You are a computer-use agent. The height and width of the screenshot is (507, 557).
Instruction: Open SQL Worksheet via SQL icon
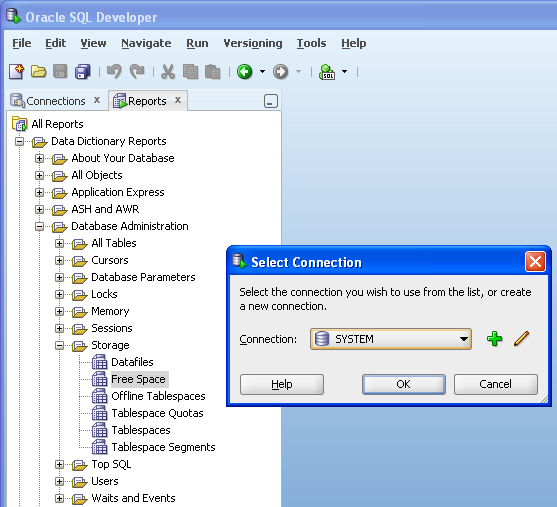(x=327, y=72)
